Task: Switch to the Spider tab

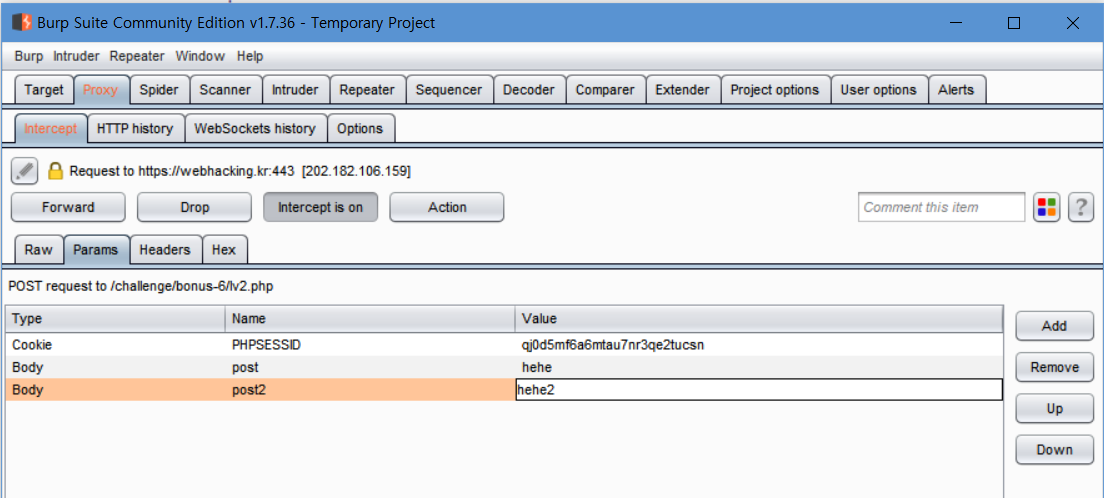Action: [159, 90]
